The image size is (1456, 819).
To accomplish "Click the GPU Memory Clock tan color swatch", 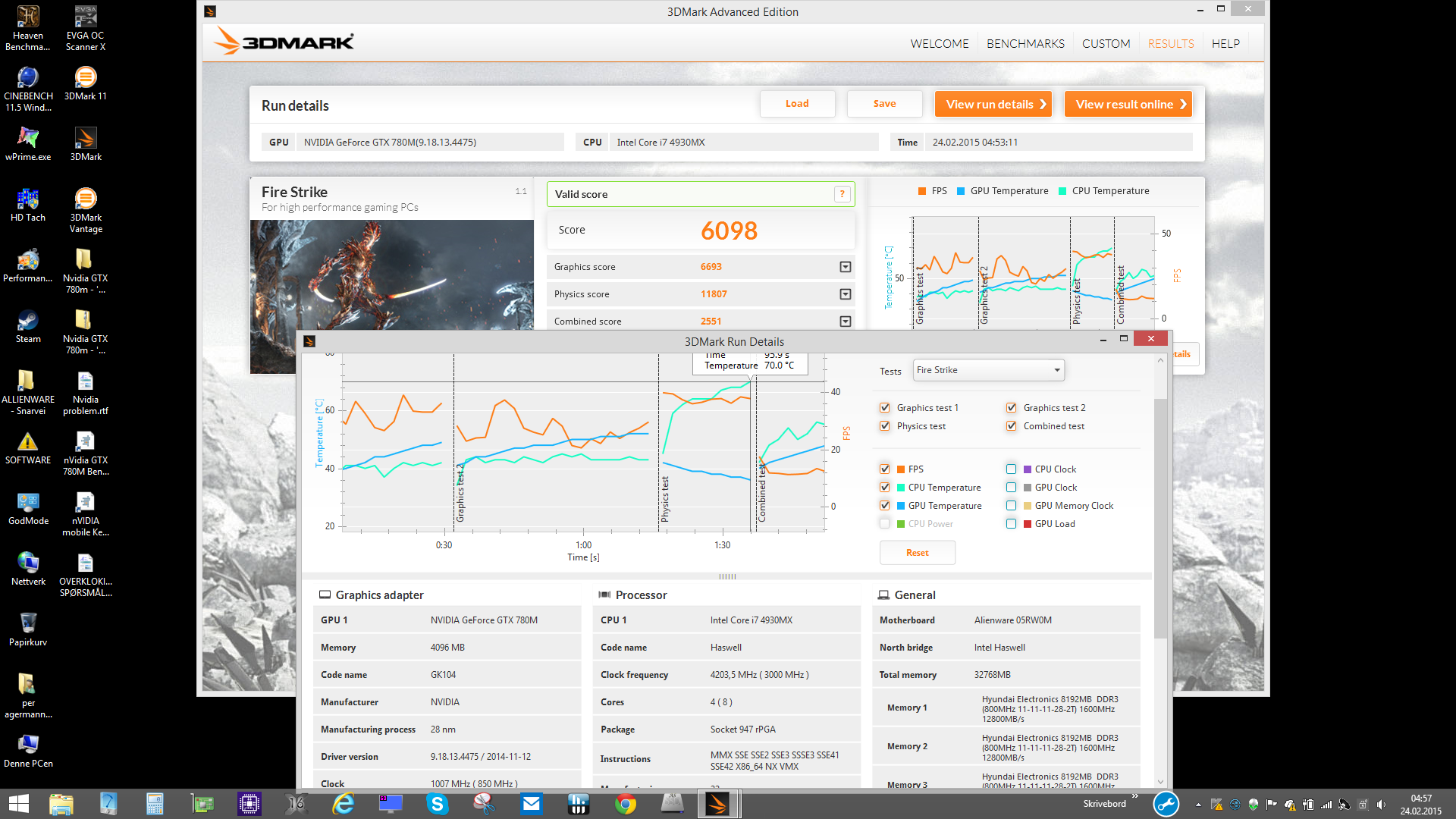I will pos(1028,506).
